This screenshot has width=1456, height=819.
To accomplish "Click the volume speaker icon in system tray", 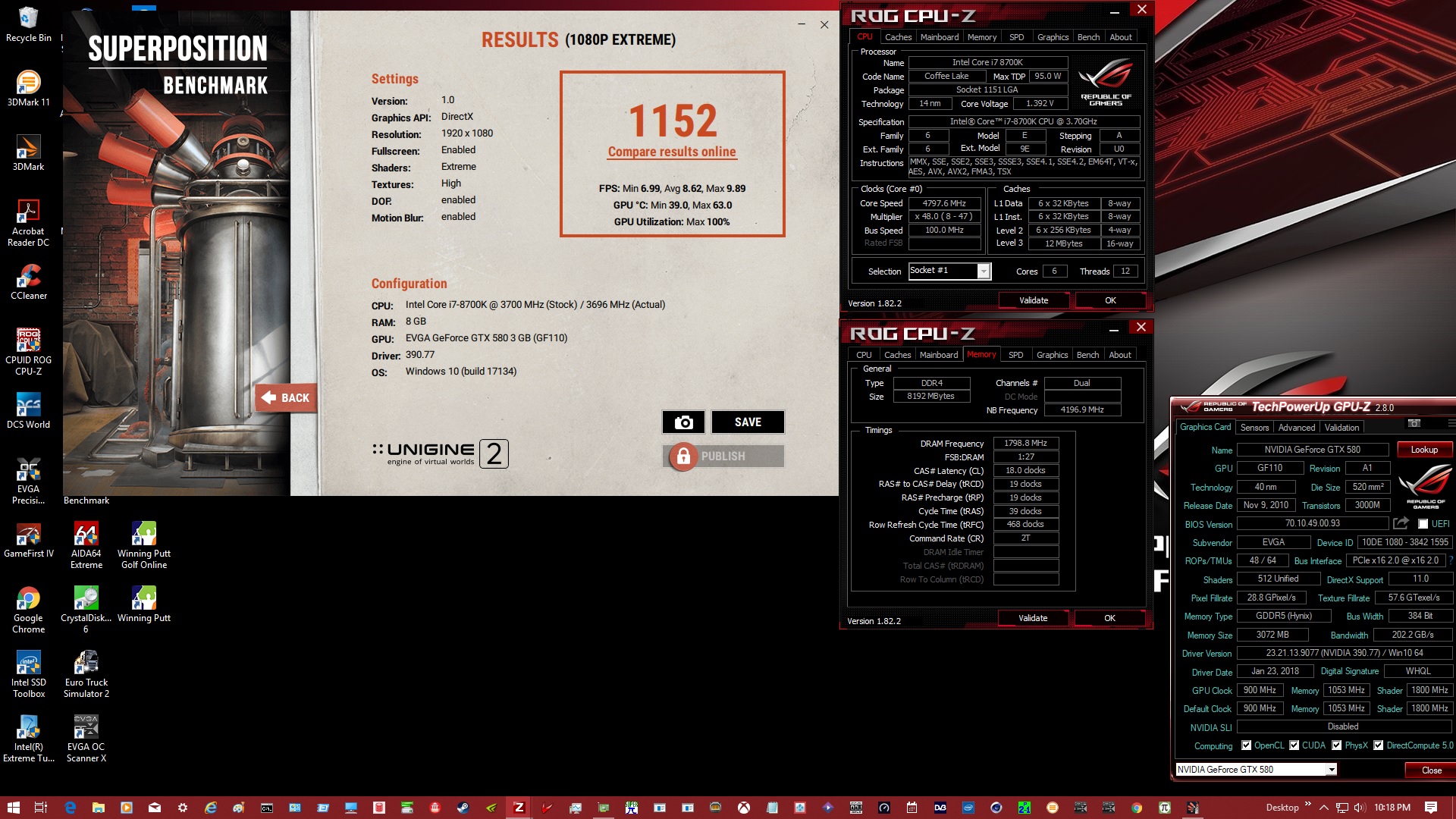I will pyautogui.click(x=1360, y=808).
